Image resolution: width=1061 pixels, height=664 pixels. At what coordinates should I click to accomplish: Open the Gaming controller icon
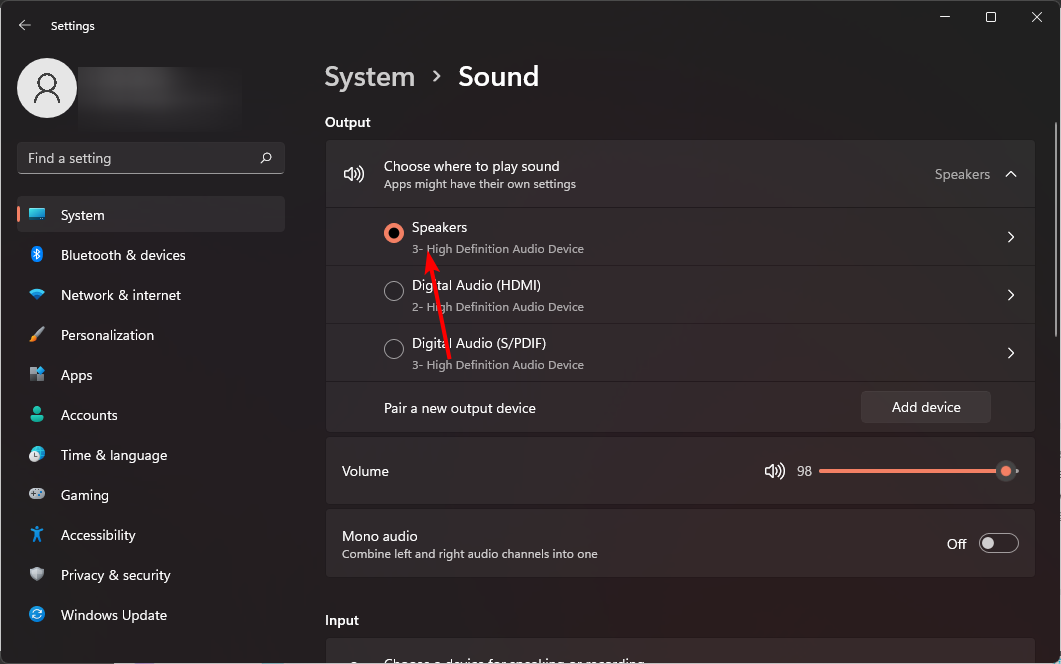pyautogui.click(x=37, y=495)
